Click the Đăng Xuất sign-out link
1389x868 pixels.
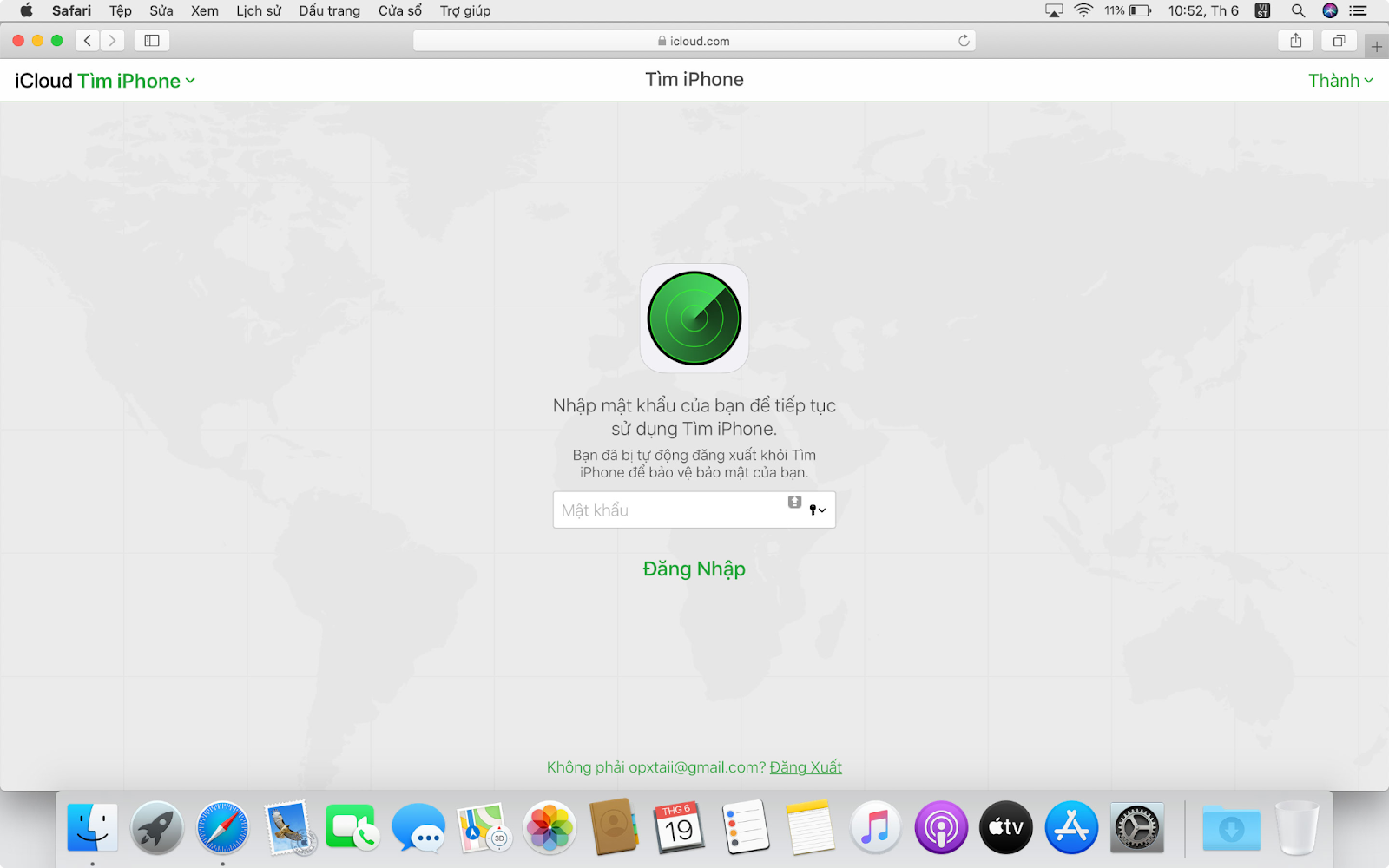(x=806, y=767)
